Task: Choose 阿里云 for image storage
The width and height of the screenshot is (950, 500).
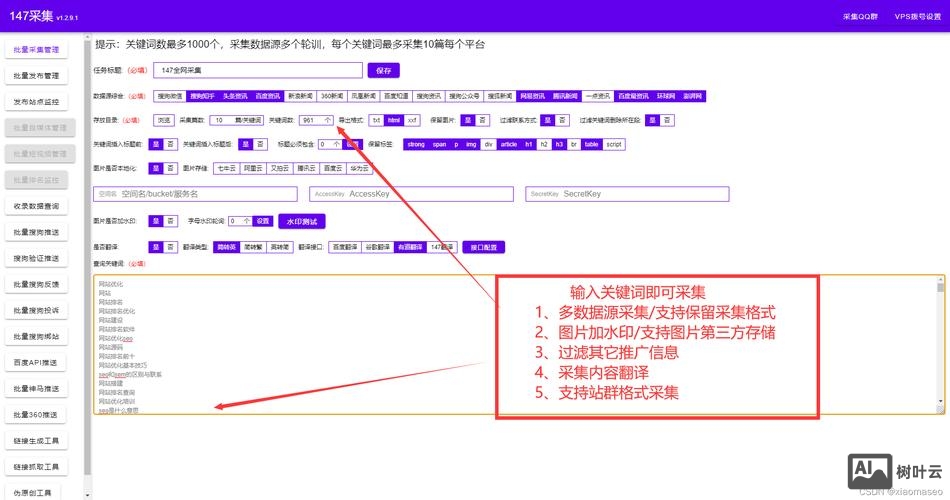Action: (x=253, y=168)
